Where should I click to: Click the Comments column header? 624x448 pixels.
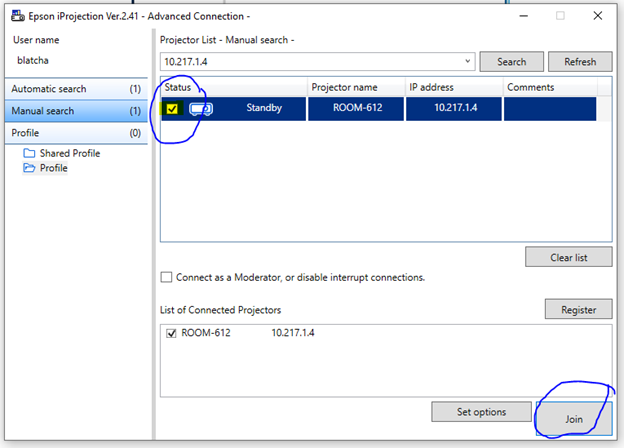pyautogui.click(x=550, y=87)
